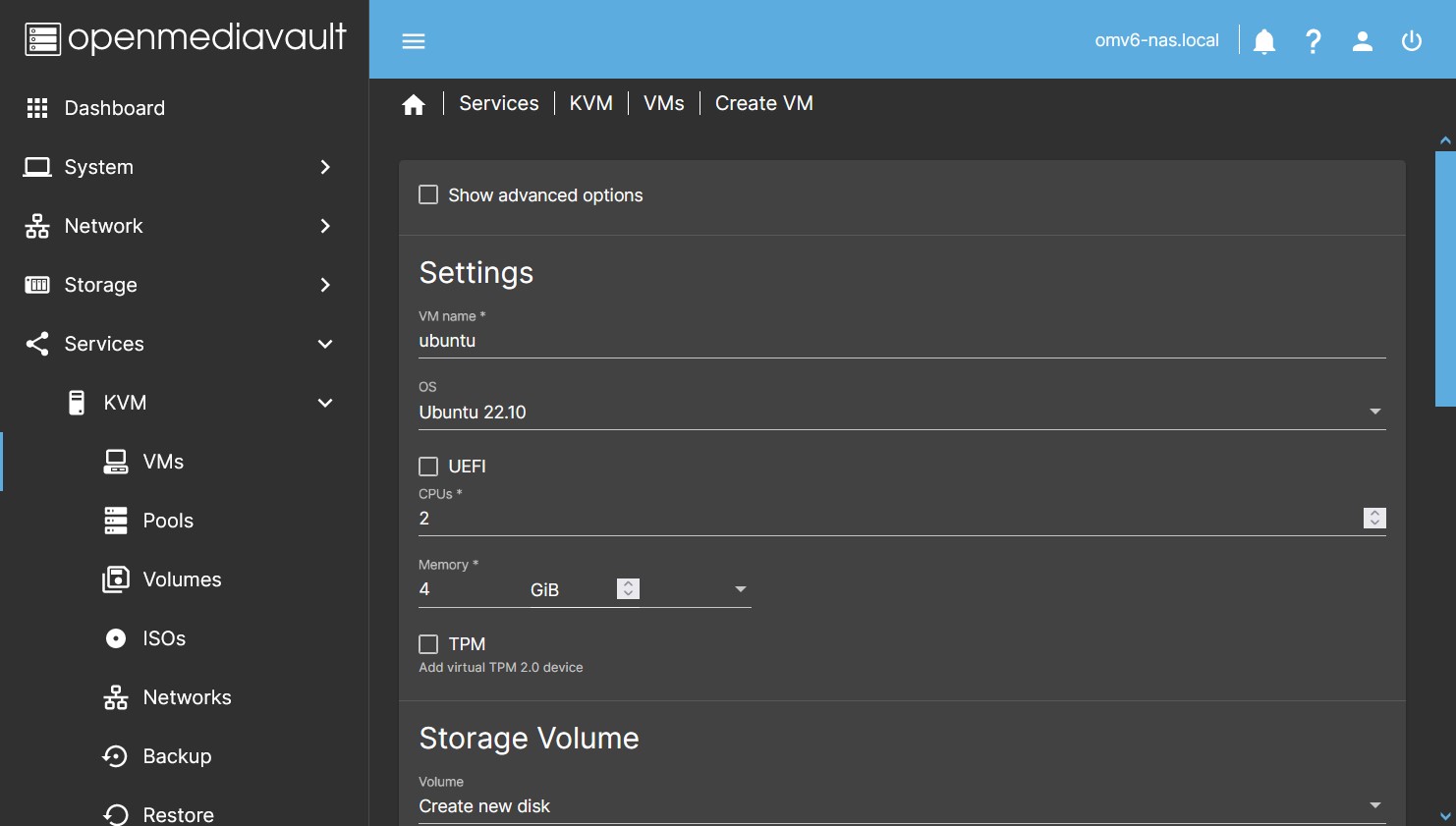The image size is (1456, 826).
Task: Tick the UEFI checkbox
Action: pos(428,467)
